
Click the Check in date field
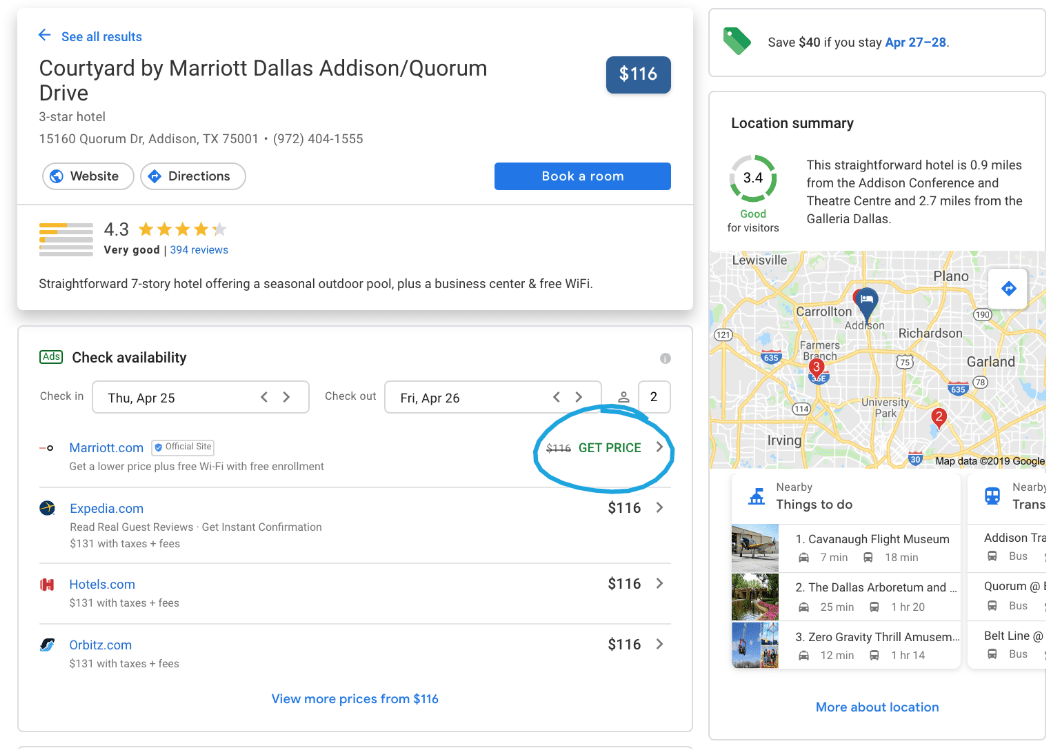coord(200,397)
